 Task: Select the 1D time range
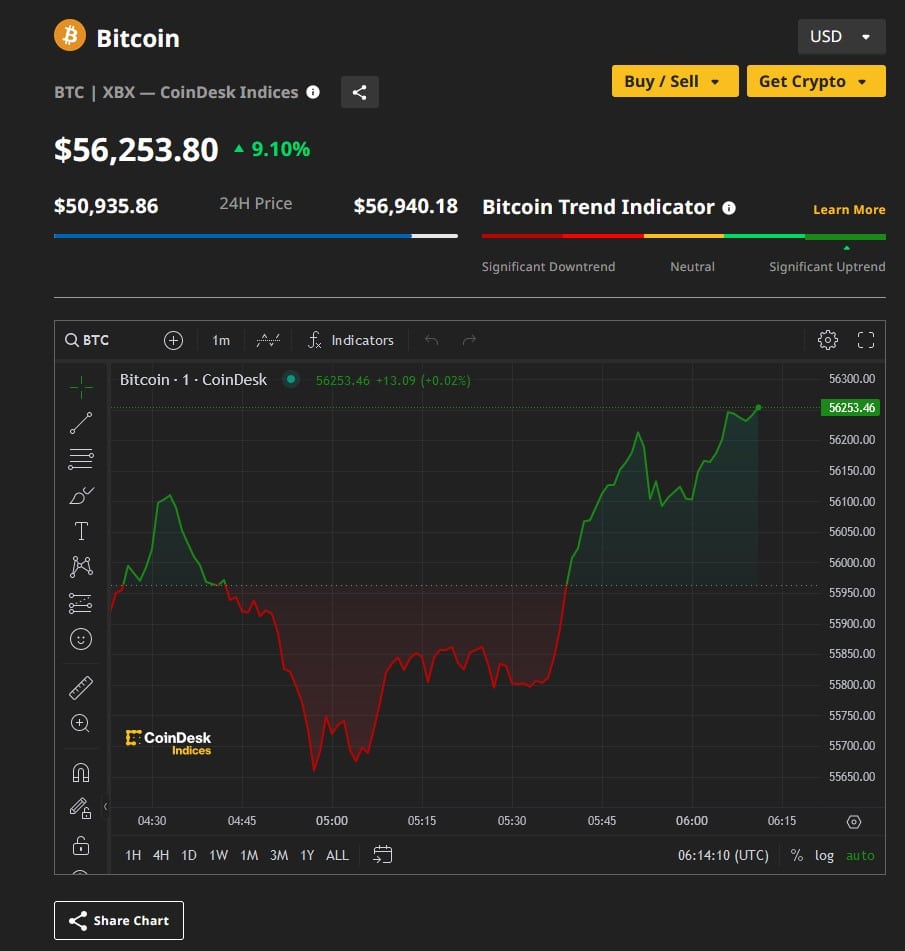point(189,855)
